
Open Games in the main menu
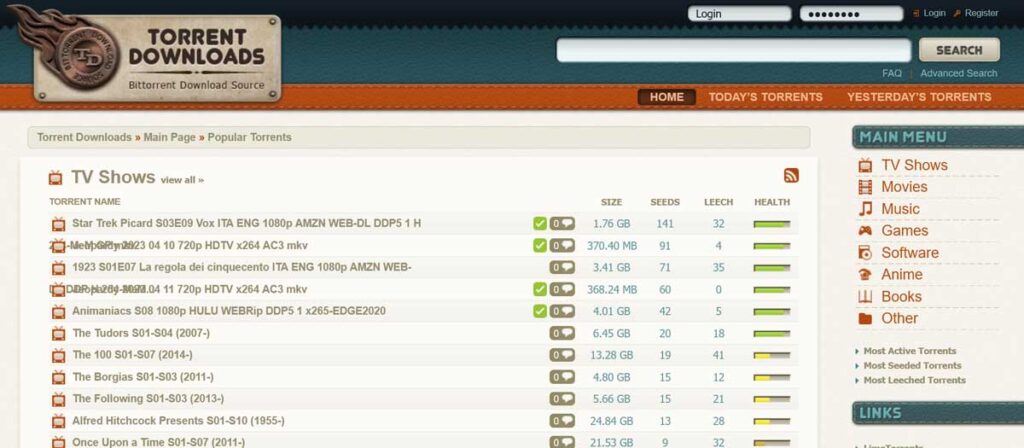click(904, 231)
